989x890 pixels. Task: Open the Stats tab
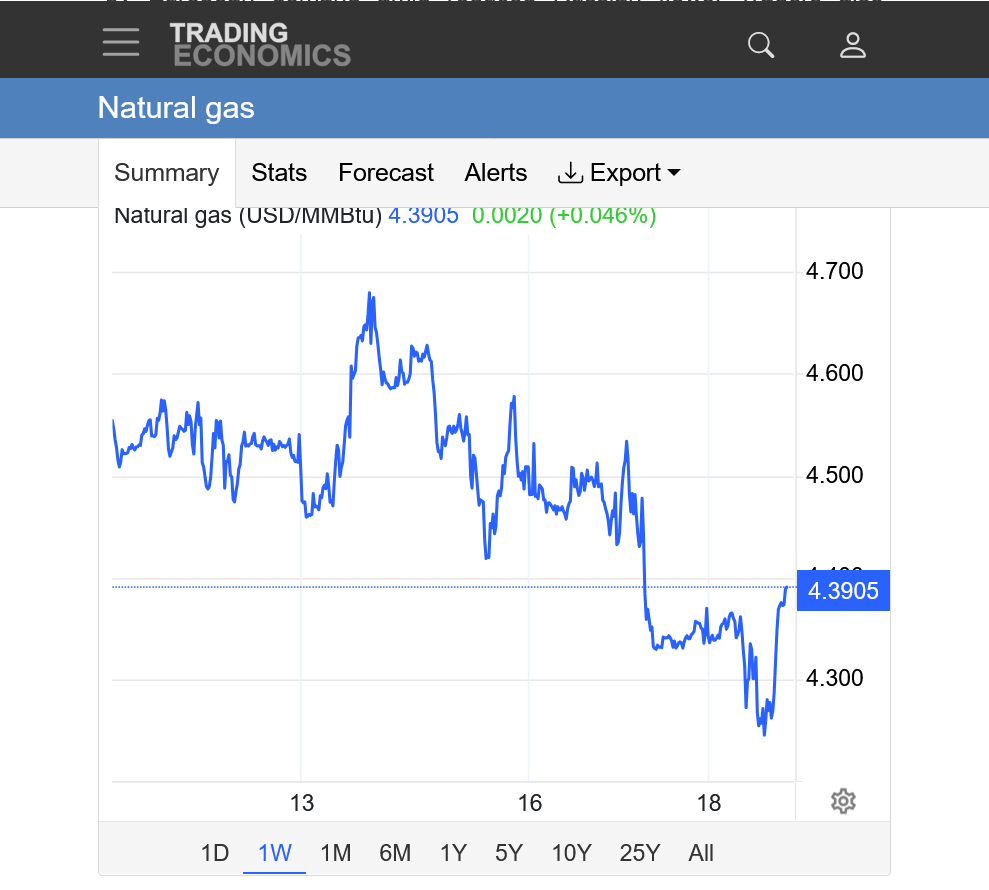[x=279, y=173]
